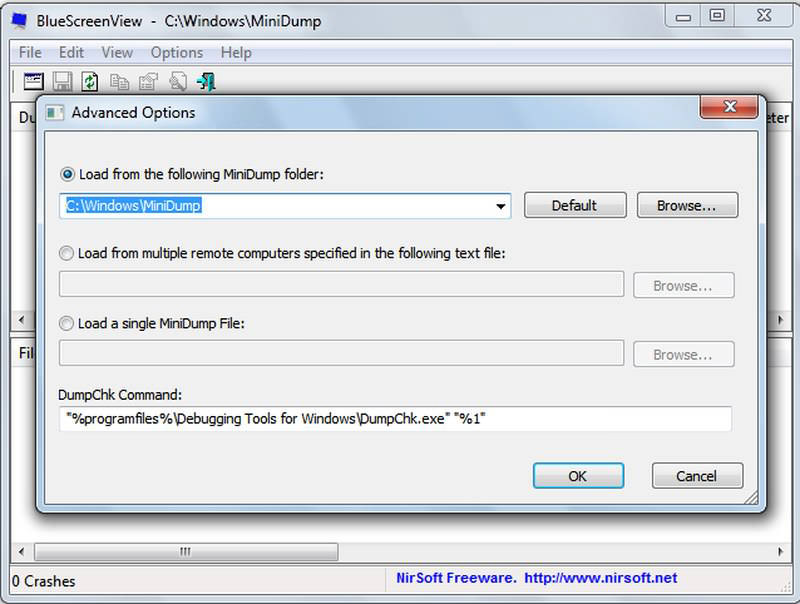Click Browse beside the remote computers text field

684,285
